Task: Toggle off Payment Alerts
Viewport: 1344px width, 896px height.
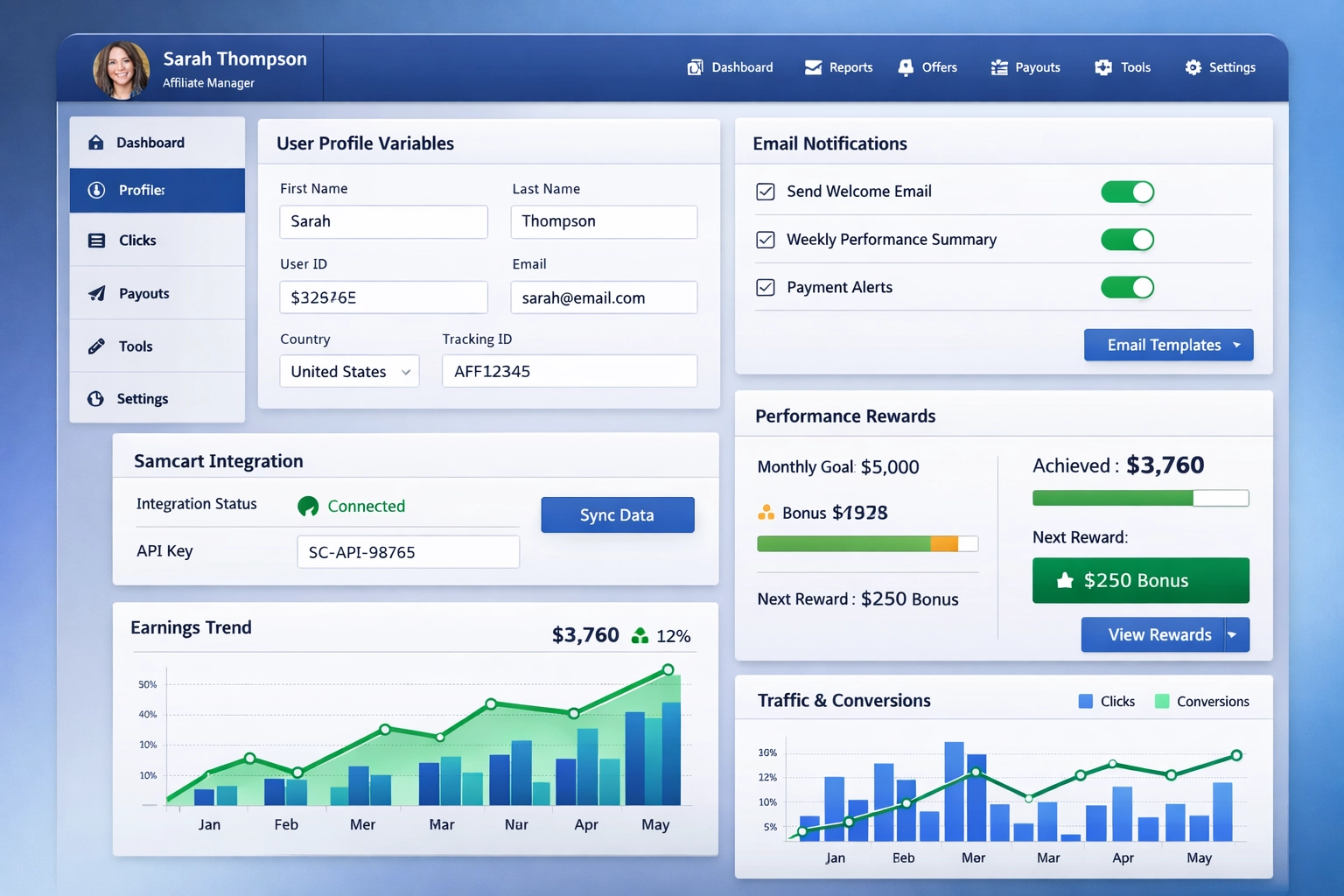Action: coord(1127,287)
